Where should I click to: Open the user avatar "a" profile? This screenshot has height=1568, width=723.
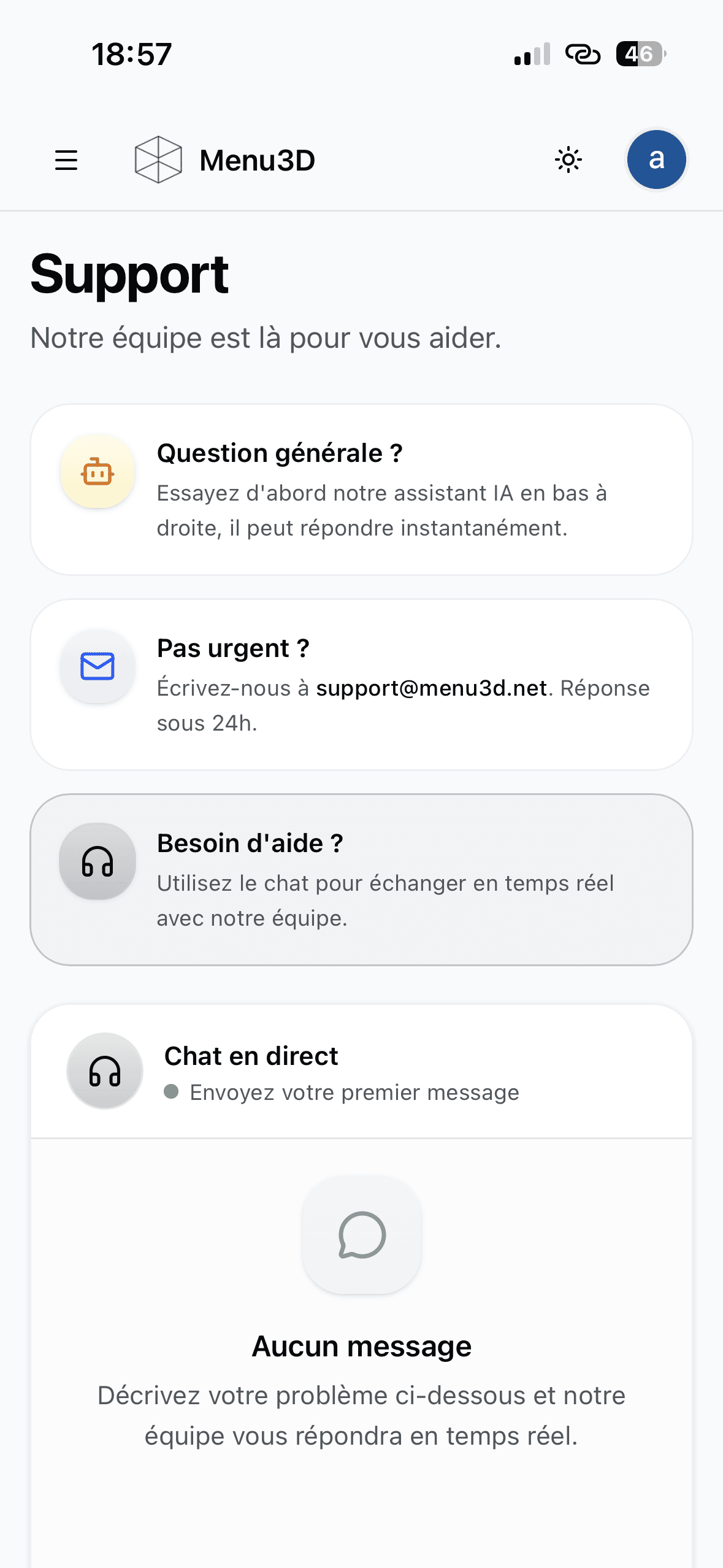pos(656,159)
